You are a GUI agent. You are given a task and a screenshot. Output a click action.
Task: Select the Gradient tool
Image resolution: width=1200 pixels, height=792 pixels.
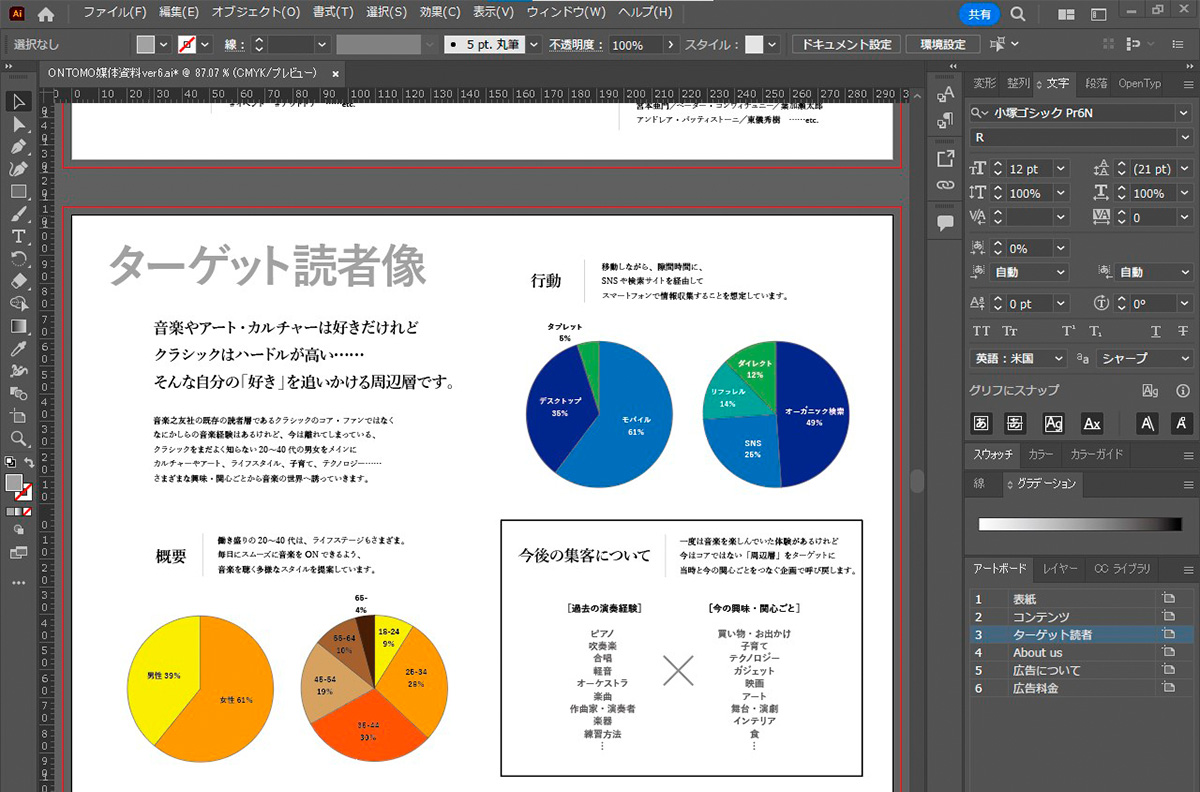(x=19, y=326)
